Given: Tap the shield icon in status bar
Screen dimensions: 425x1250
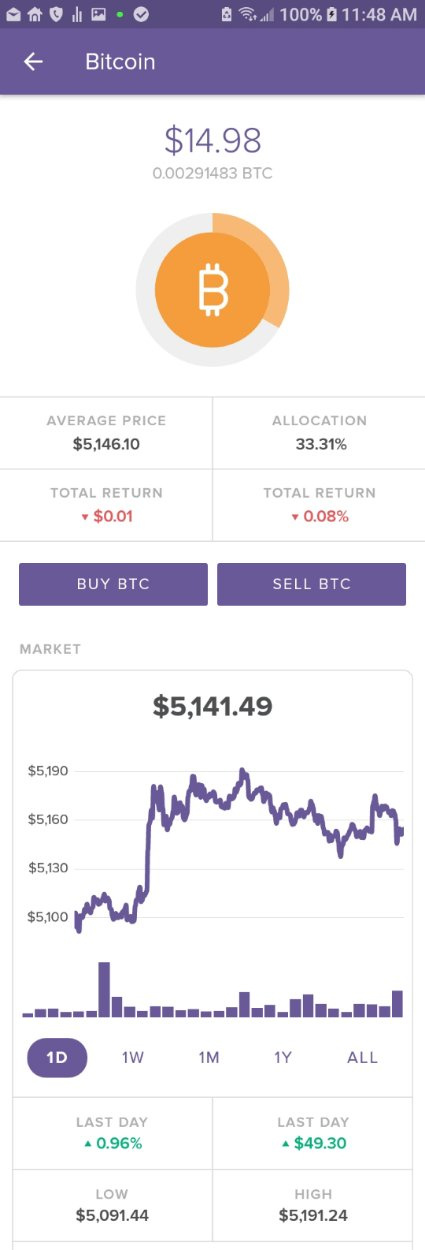Looking at the screenshot, I should click(x=55, y=15).
